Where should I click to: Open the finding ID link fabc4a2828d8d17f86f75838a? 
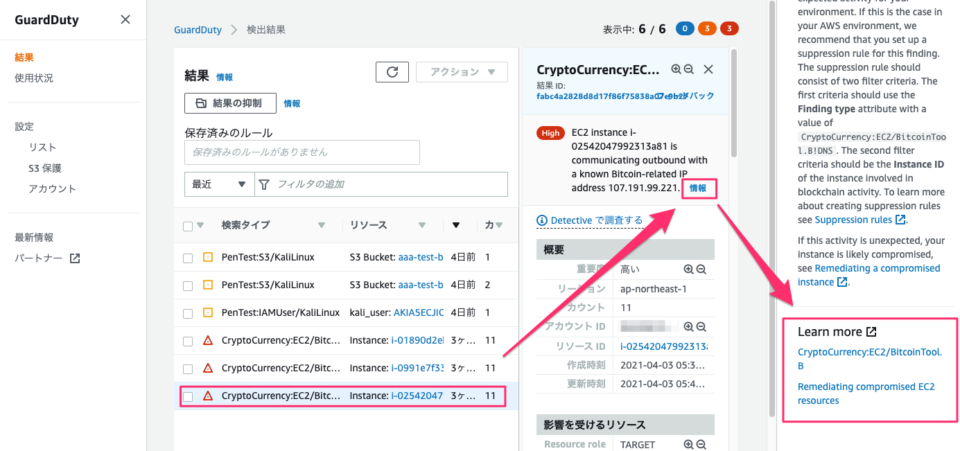[x=598, y=96]
